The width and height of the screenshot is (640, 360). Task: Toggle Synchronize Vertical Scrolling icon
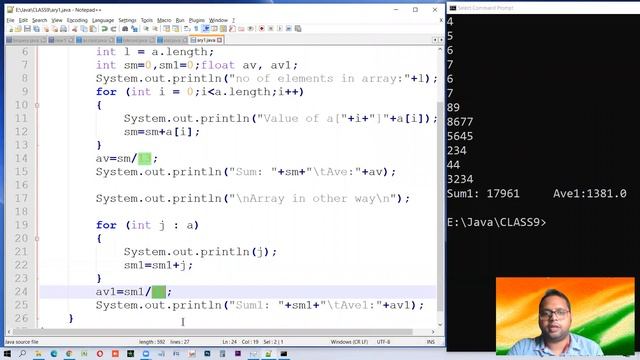pos(167,29)
